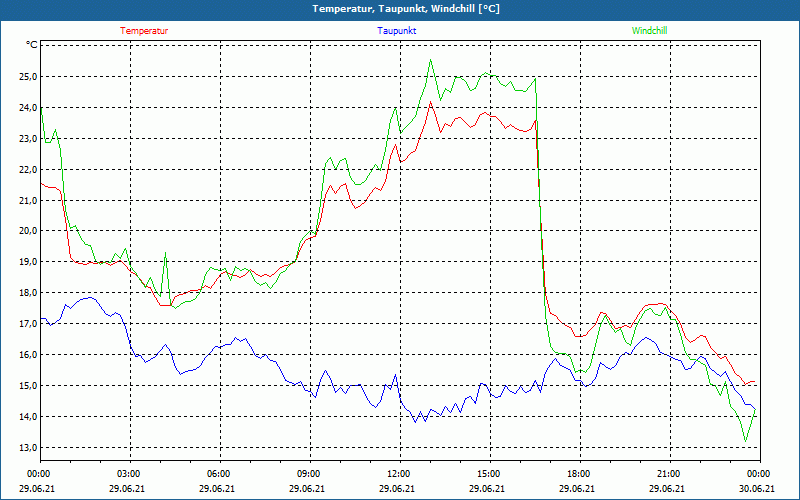Viewport: 800px width, 500px height.
Task: Click the 18:00 time label
Action: coord(580,474)
